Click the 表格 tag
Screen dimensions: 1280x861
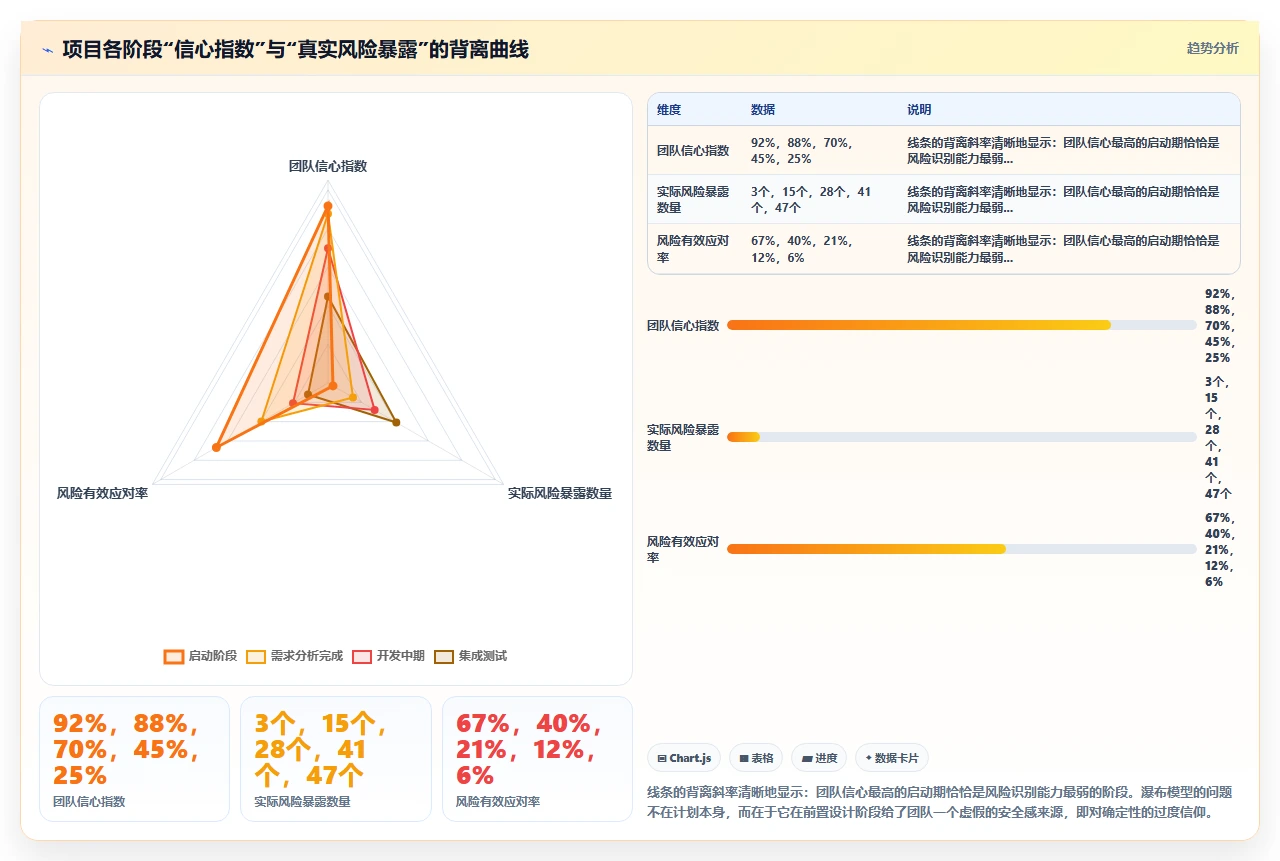click(x=756, y=758)
